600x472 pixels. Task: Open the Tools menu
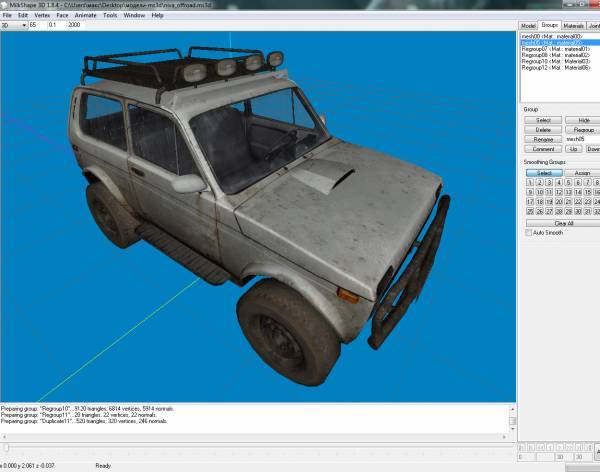110,16
